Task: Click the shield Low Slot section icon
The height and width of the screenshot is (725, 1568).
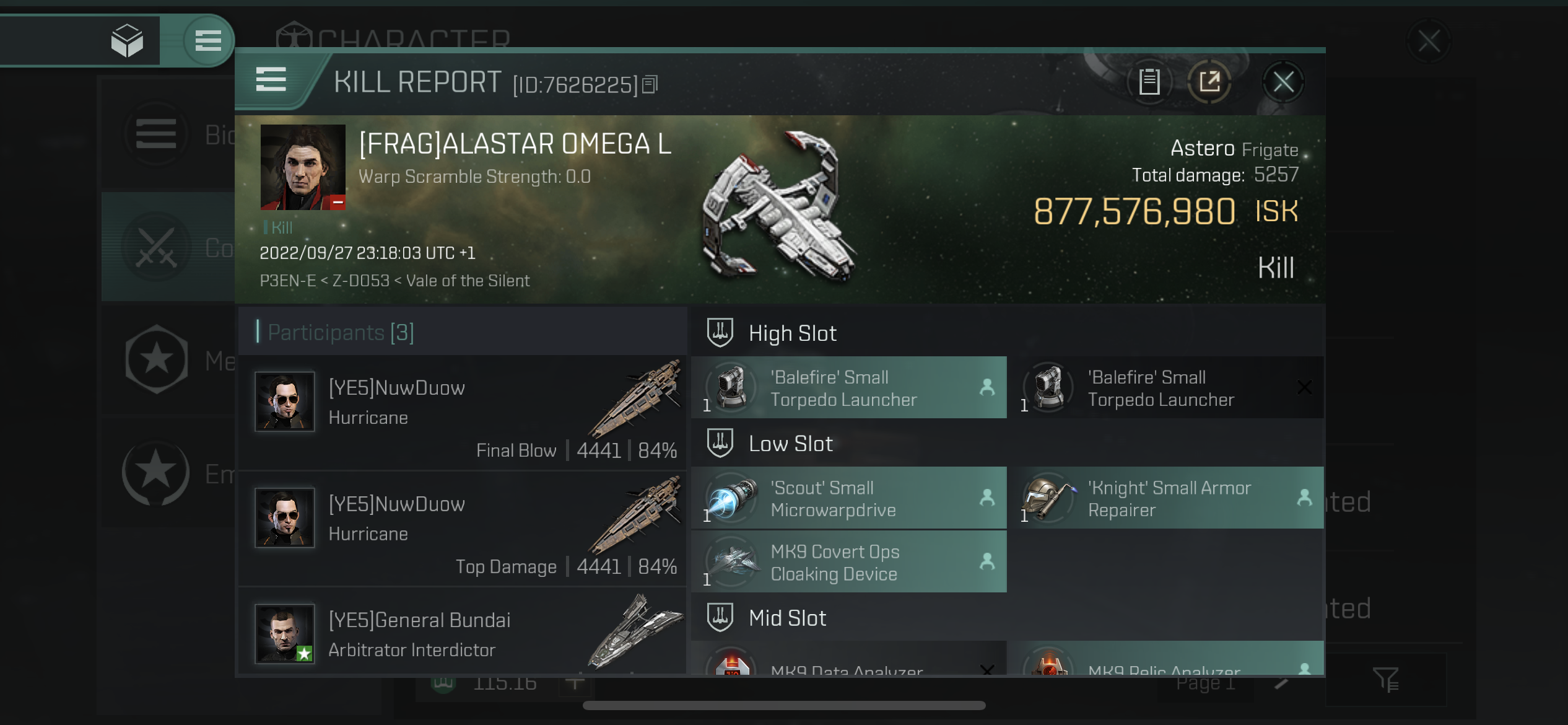Action: coord(720,443)
